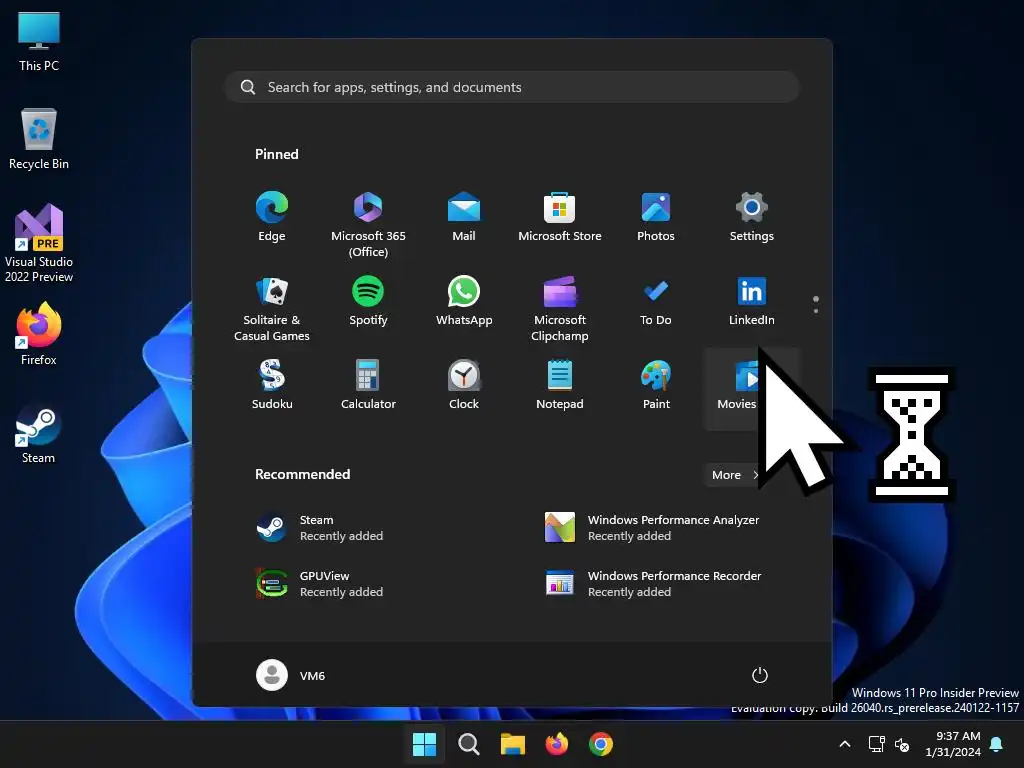
Task: Launch Firefox from the taskbar
Action: coord(556,744)
